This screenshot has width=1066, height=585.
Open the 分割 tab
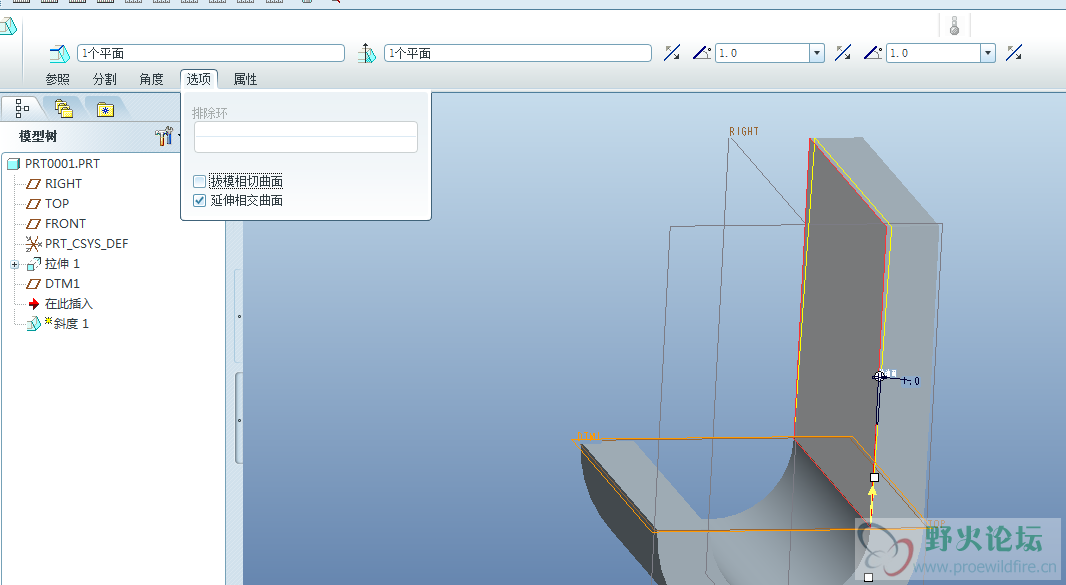(x=105, y=80)
